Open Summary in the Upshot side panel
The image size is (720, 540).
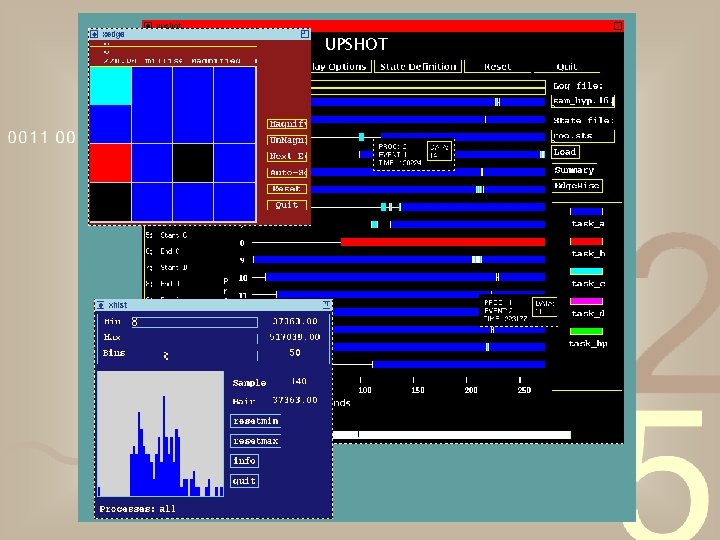coord(574,170)
